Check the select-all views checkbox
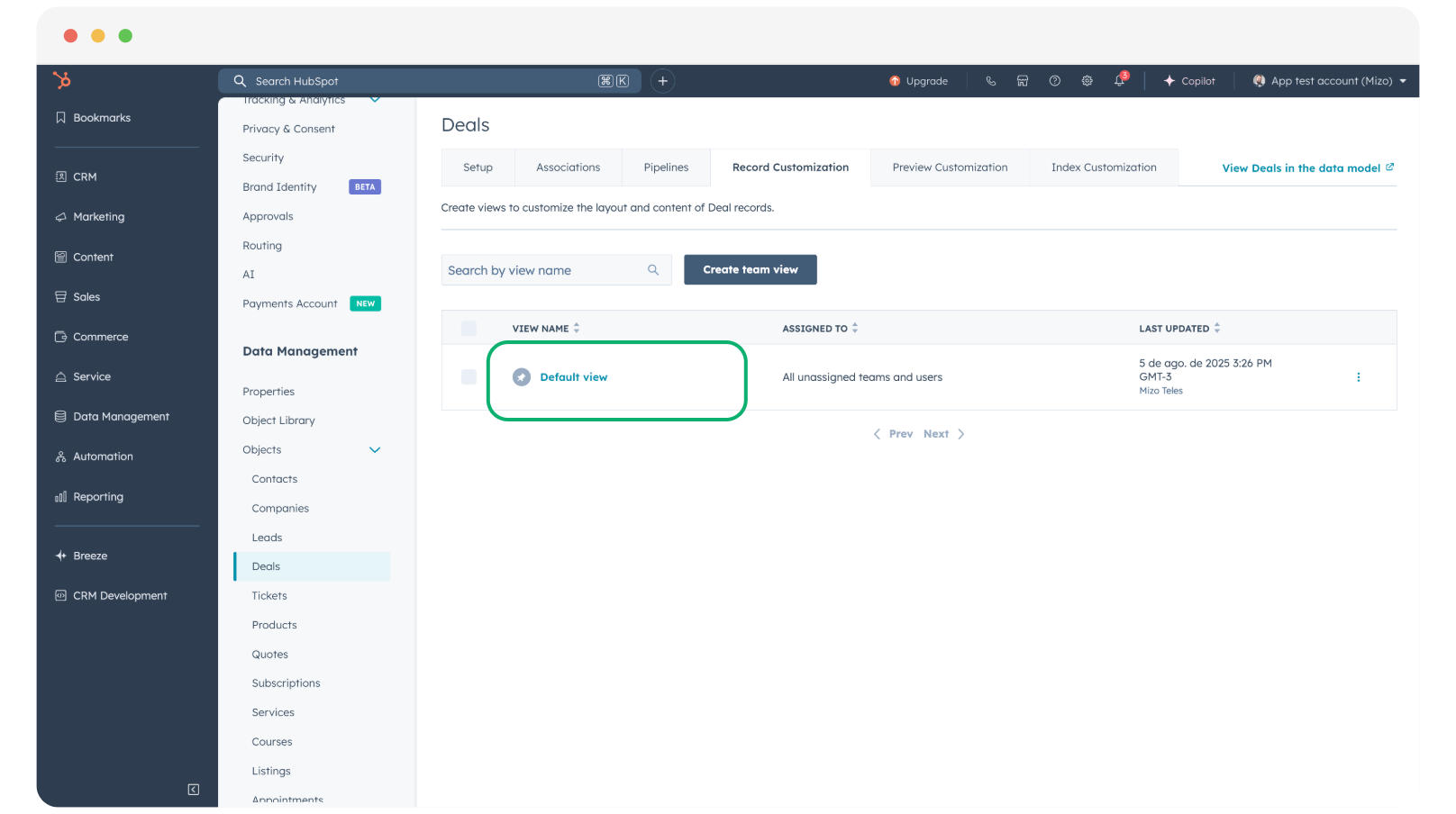 (x=469, y=329)
